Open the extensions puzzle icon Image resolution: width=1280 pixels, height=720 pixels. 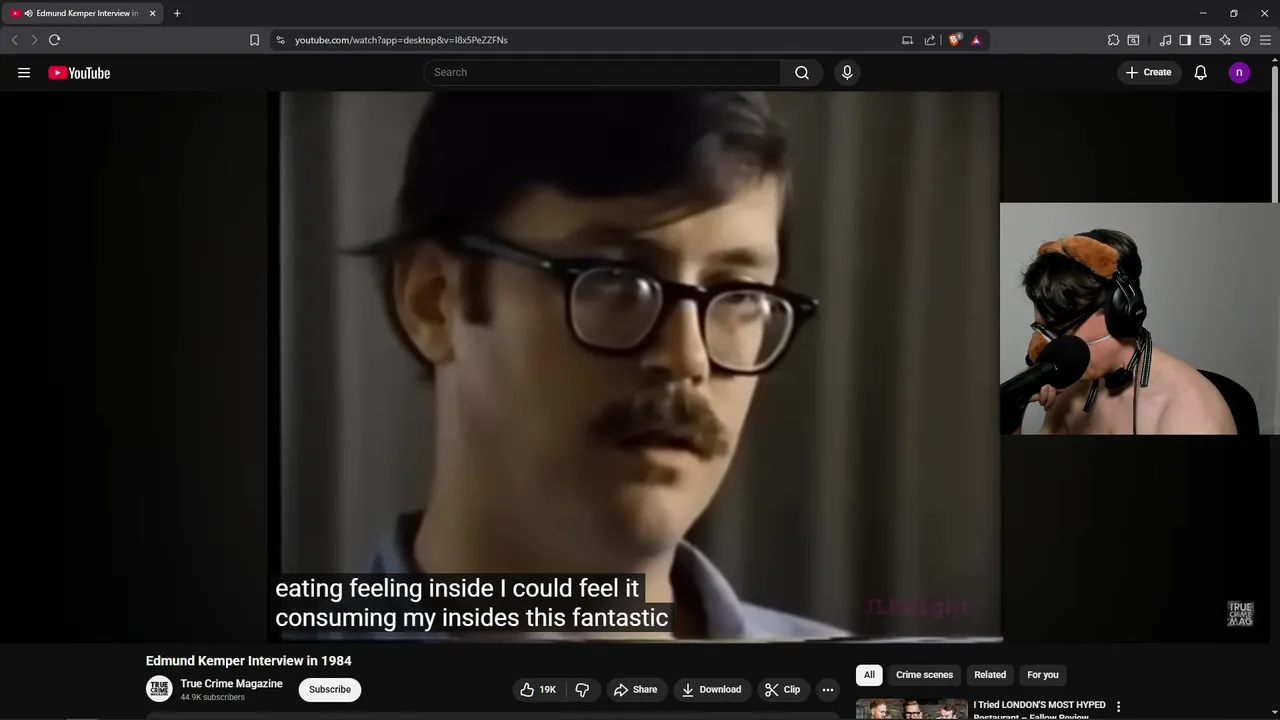(x=1113, y=40)
